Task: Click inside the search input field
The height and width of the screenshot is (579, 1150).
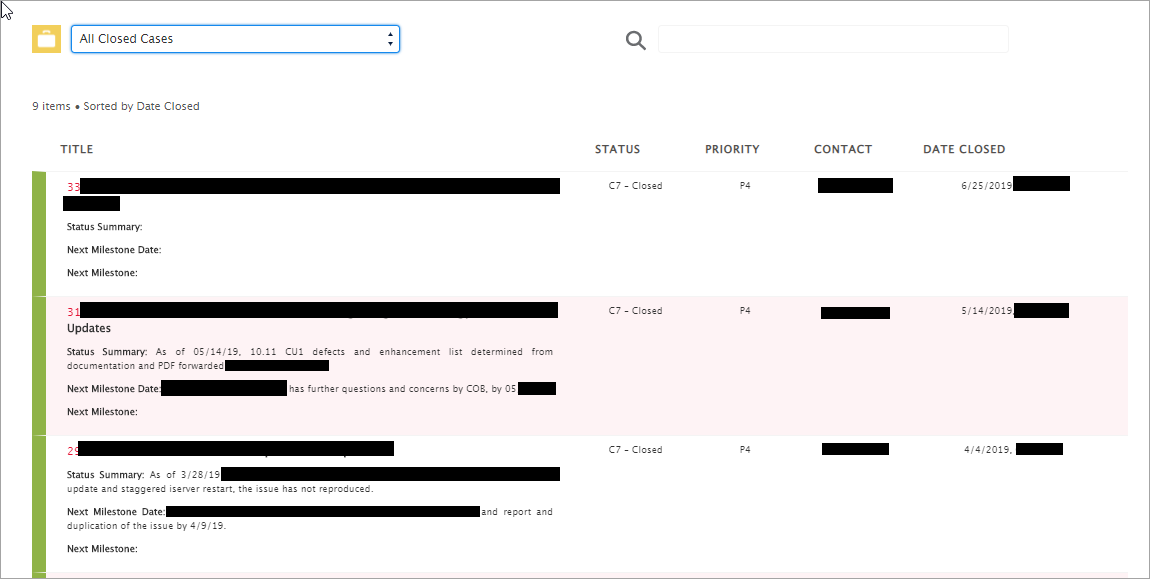Action: [833, 39]
